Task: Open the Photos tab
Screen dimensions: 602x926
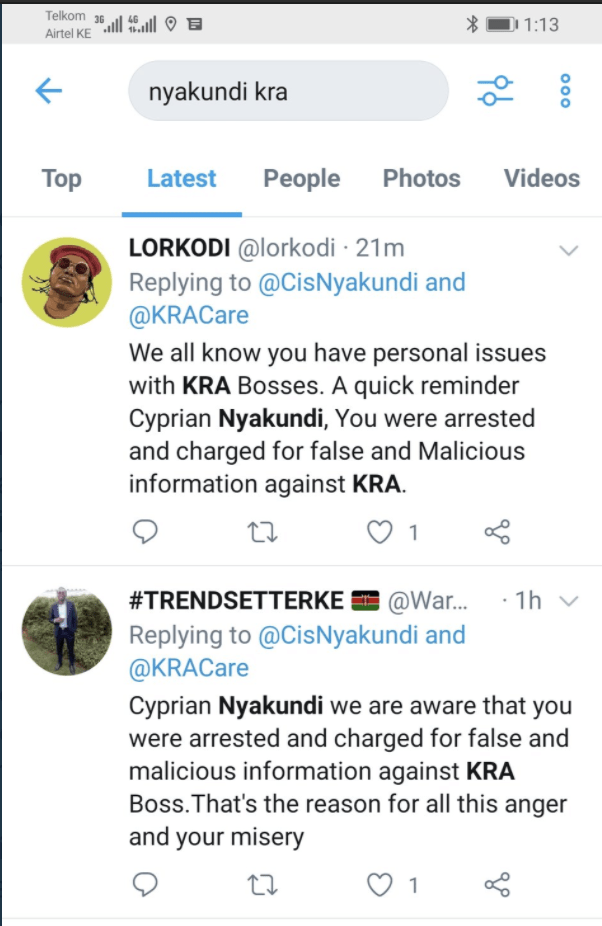Action: point(421,179)
